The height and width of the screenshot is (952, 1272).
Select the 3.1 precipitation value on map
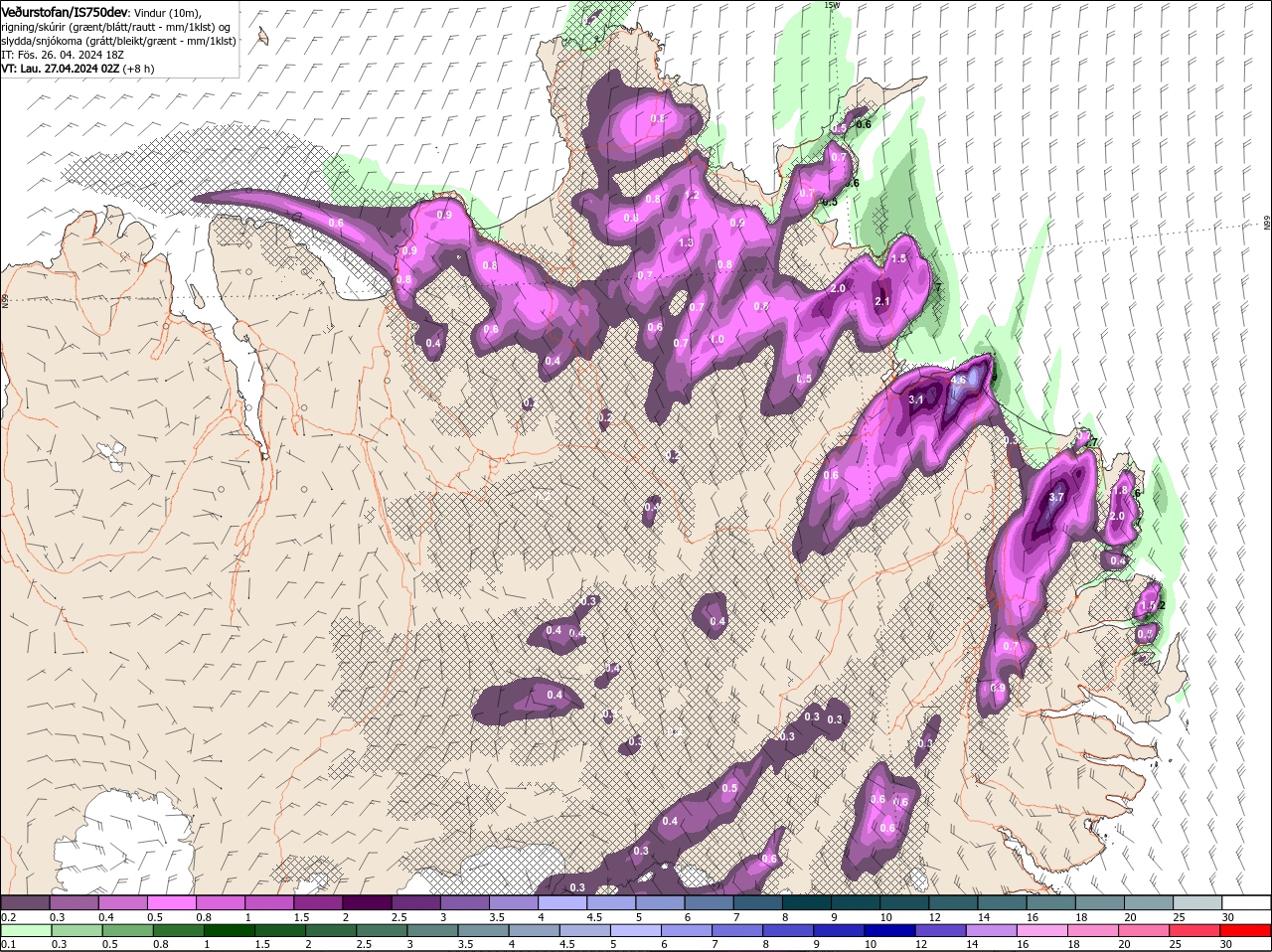(916, 399)
